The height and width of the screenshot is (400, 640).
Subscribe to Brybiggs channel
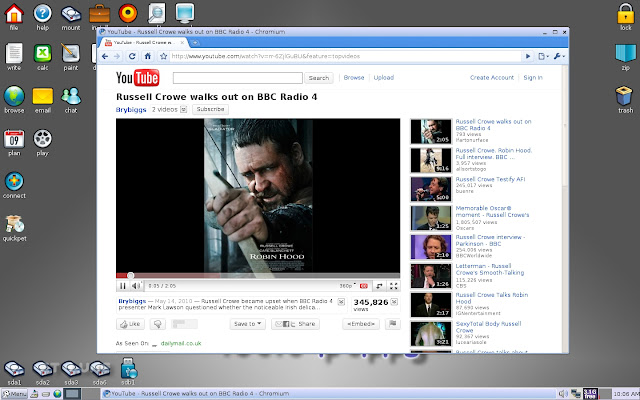click(x=210, y=109)
